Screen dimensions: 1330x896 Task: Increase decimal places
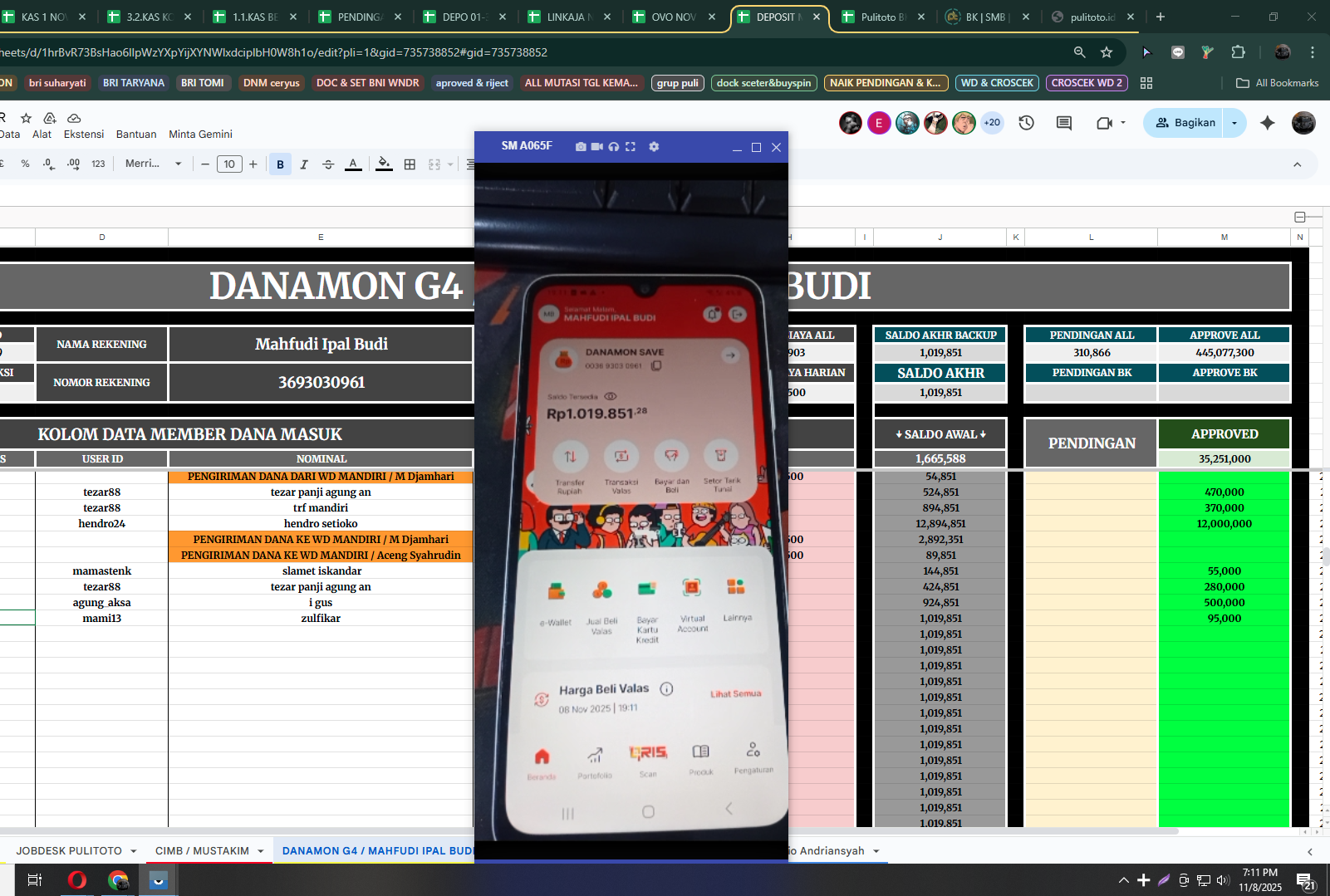[73, 164]
